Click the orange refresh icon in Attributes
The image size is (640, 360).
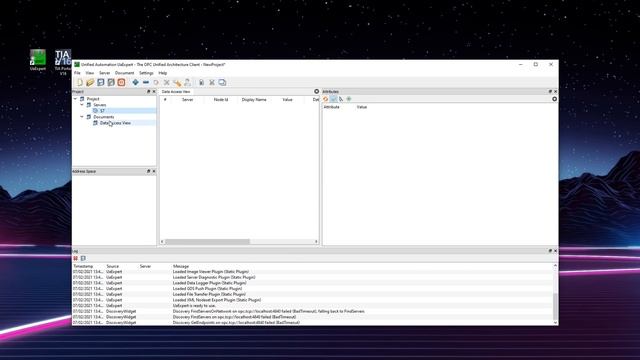326,99
